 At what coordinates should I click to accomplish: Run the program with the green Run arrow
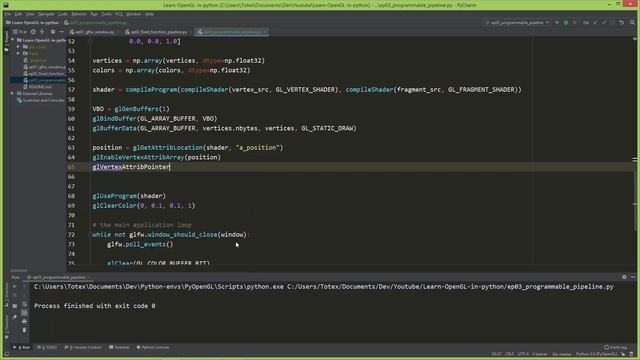[557, 23]
